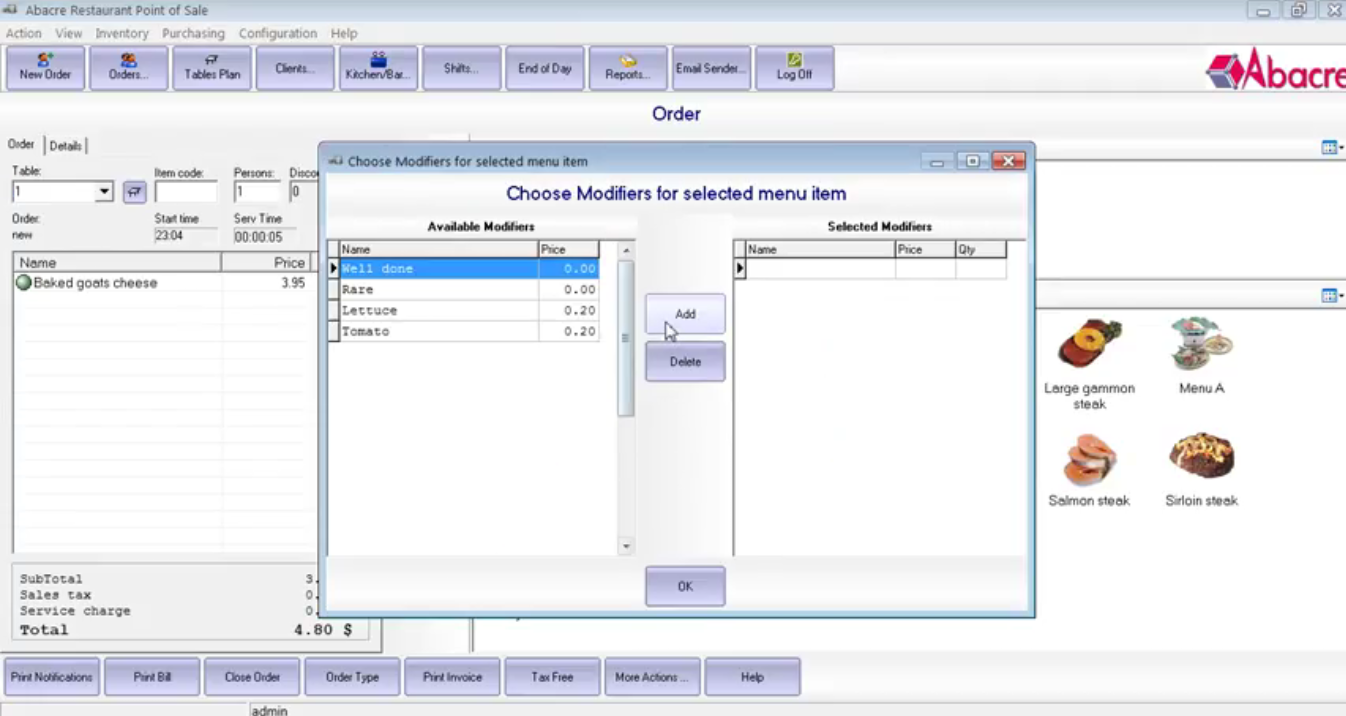
Task: Open the Kitchen/Bar display button
Action: (x=378, y=68)
